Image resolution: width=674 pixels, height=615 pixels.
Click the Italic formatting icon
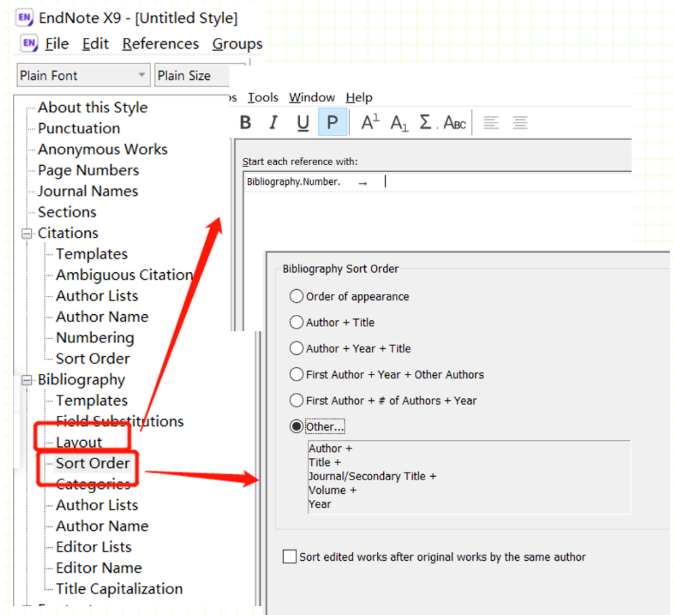(273, 123)
